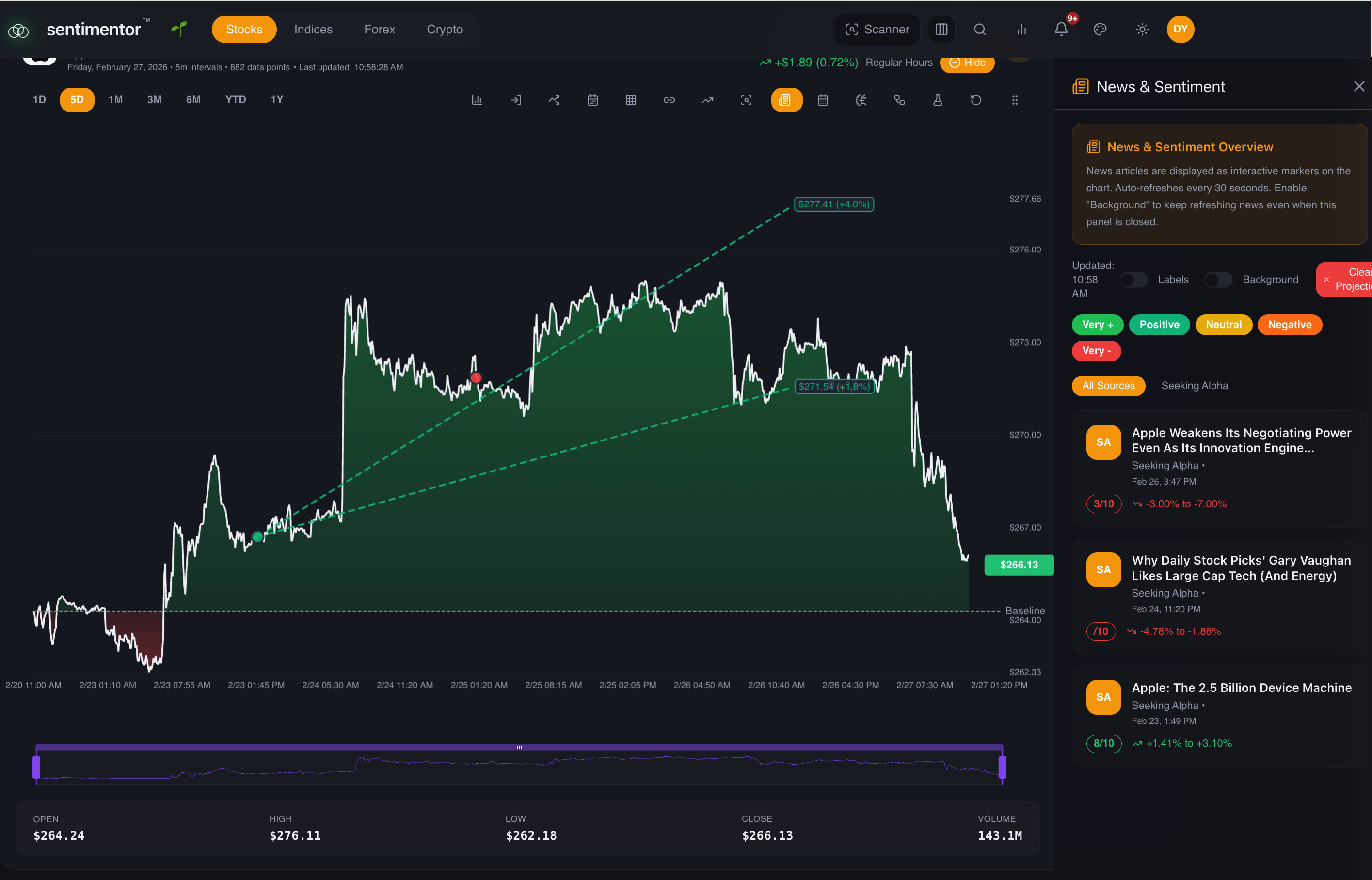Click the bar chart icon in chart toolbar
1372x880 pixels.
477,100
